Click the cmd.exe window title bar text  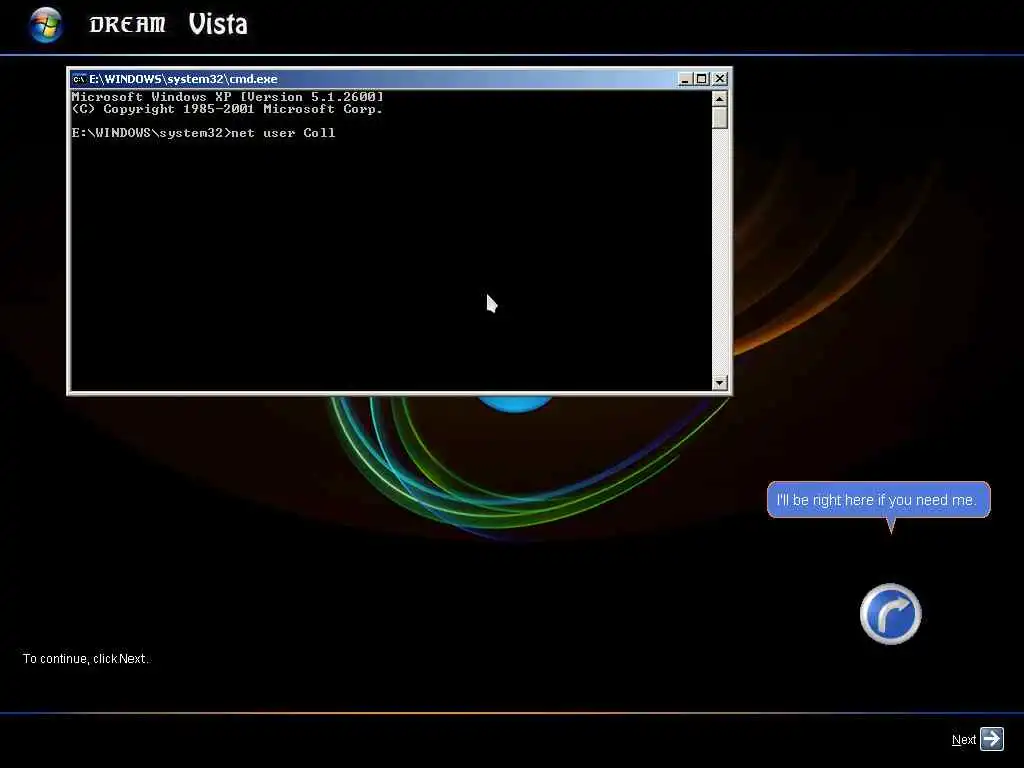184,79
